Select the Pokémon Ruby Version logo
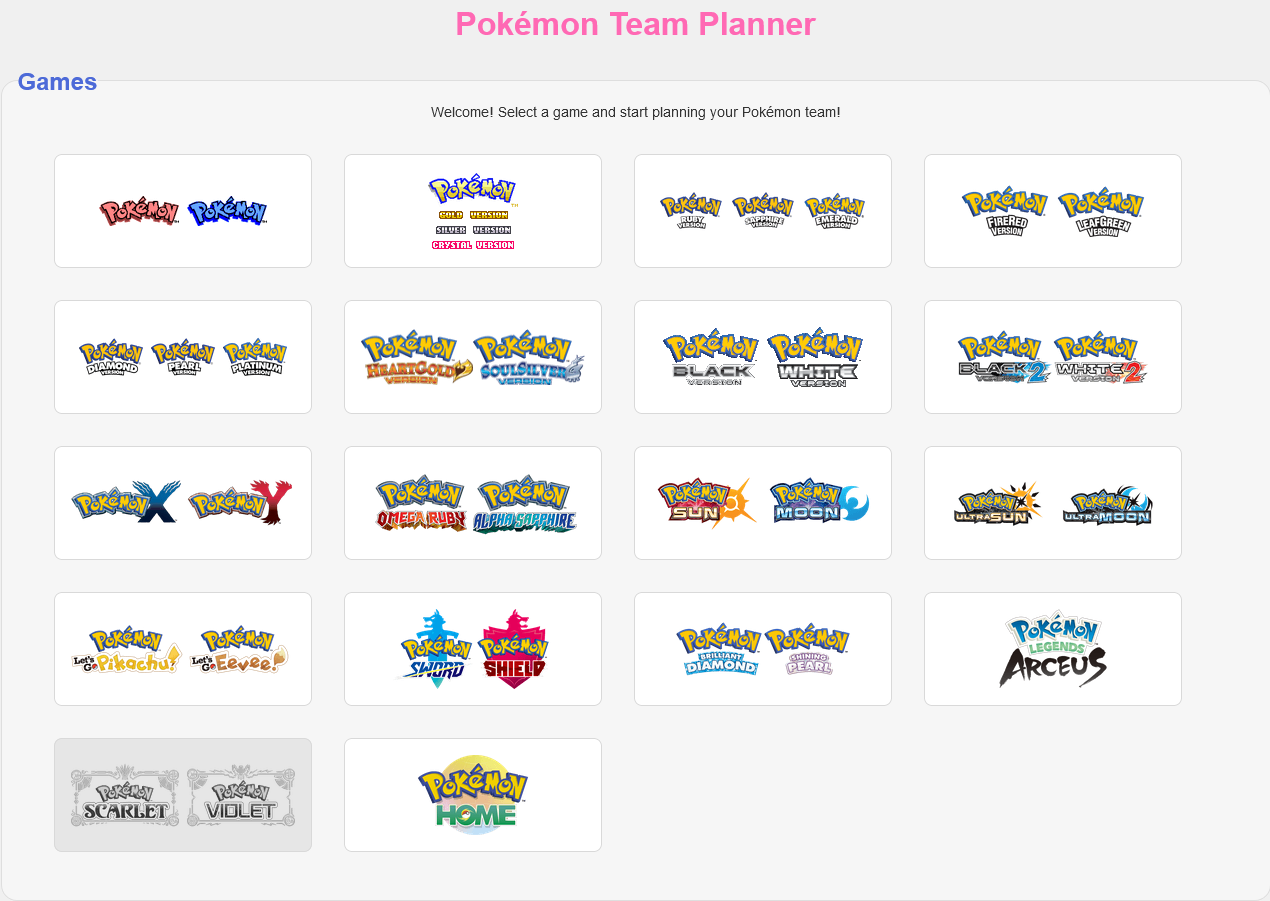Screen dimensions: 1270x901 pyautogui.click(x=691, y=211)
